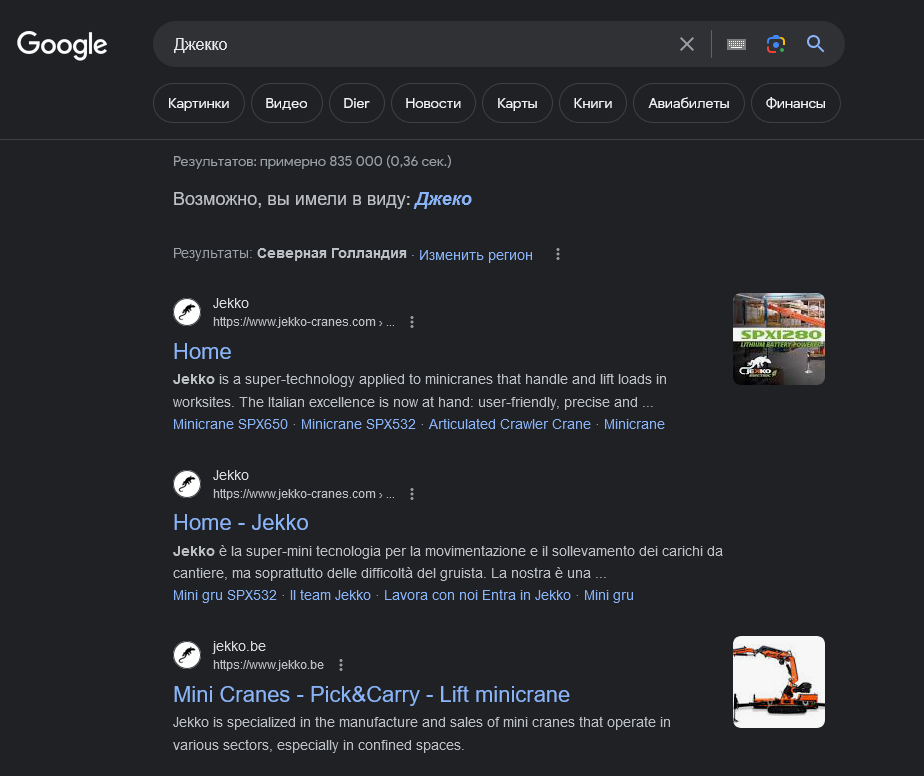Open the Il team Jekko sitelink

pos(330,595)
